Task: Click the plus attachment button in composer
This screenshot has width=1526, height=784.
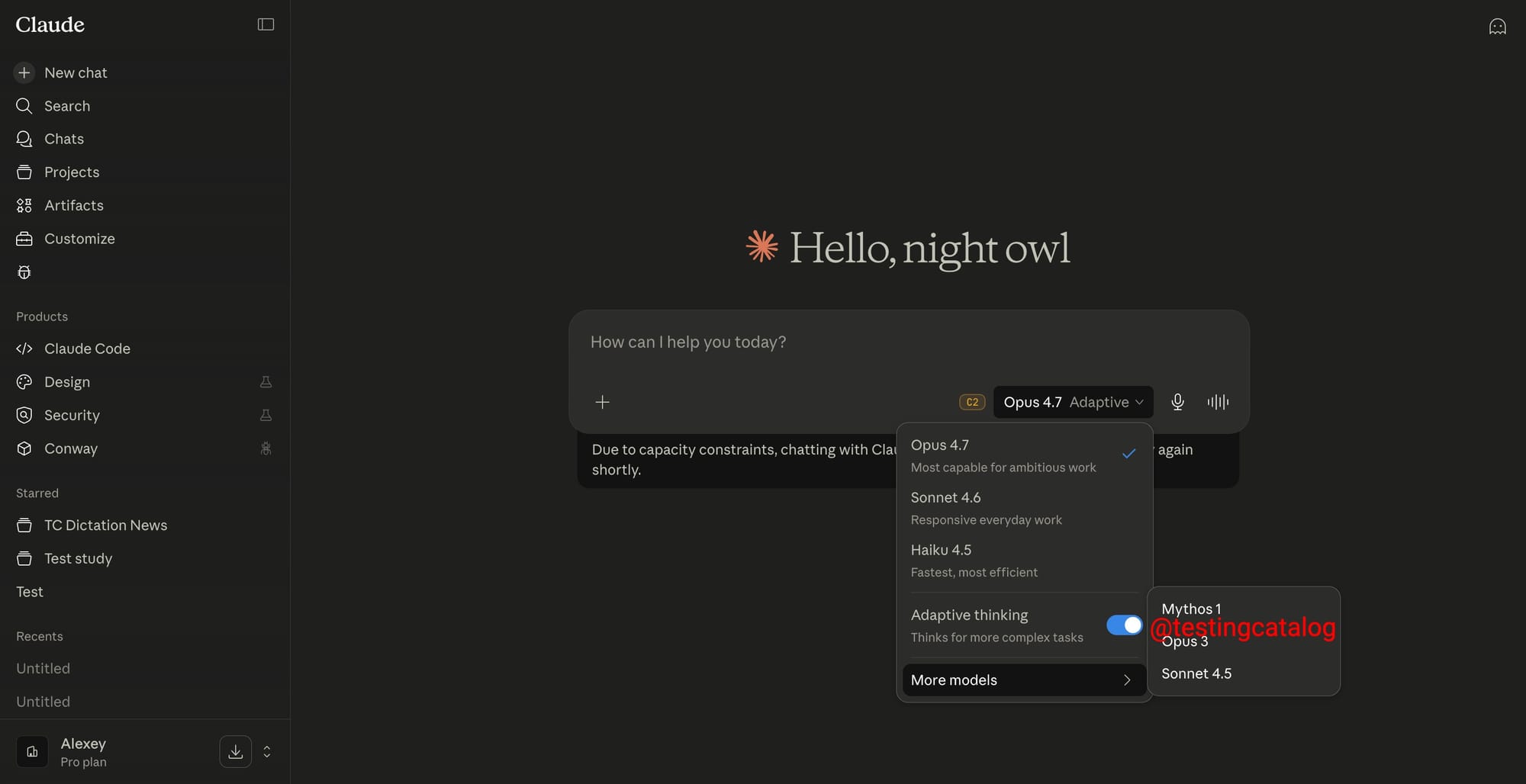Action: (x=602, y=402)
